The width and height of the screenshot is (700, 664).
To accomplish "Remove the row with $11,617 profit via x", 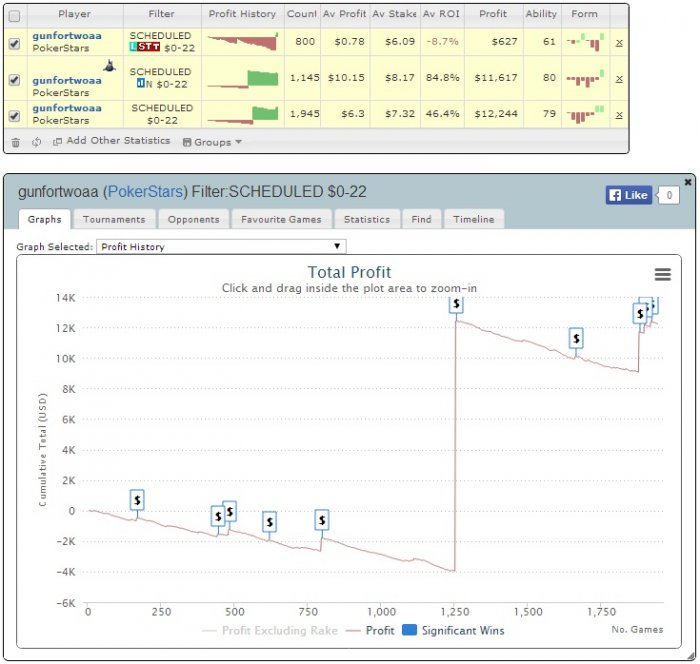I will [619, 79].
